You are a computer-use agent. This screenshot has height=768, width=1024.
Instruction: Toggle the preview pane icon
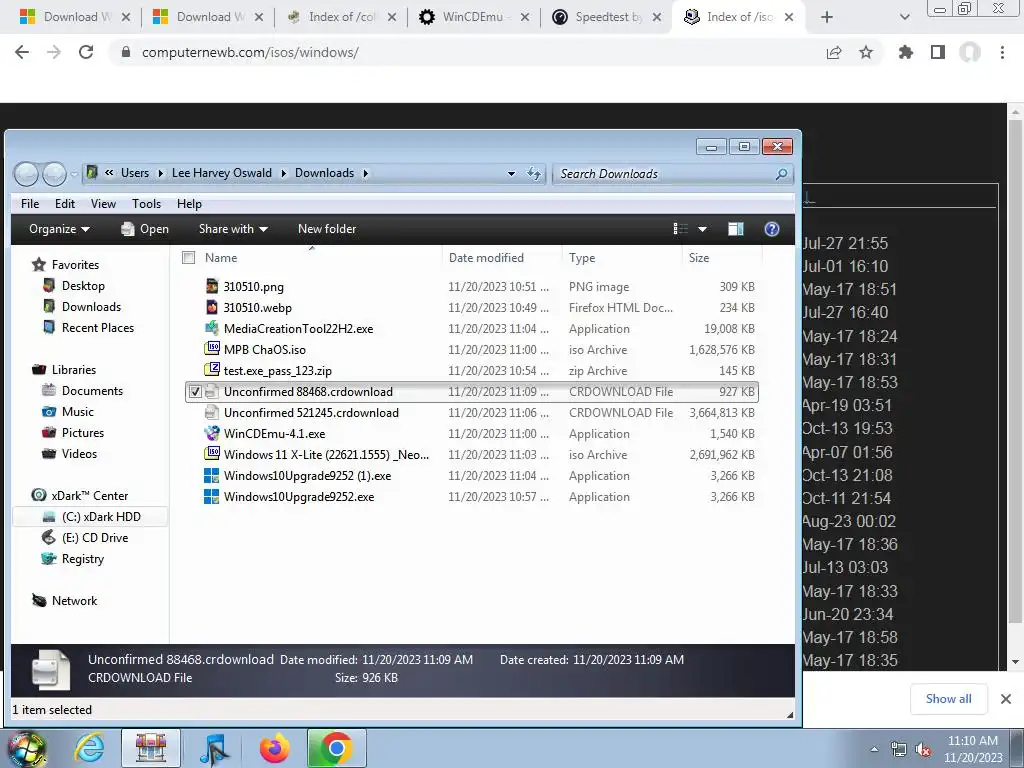736,229
